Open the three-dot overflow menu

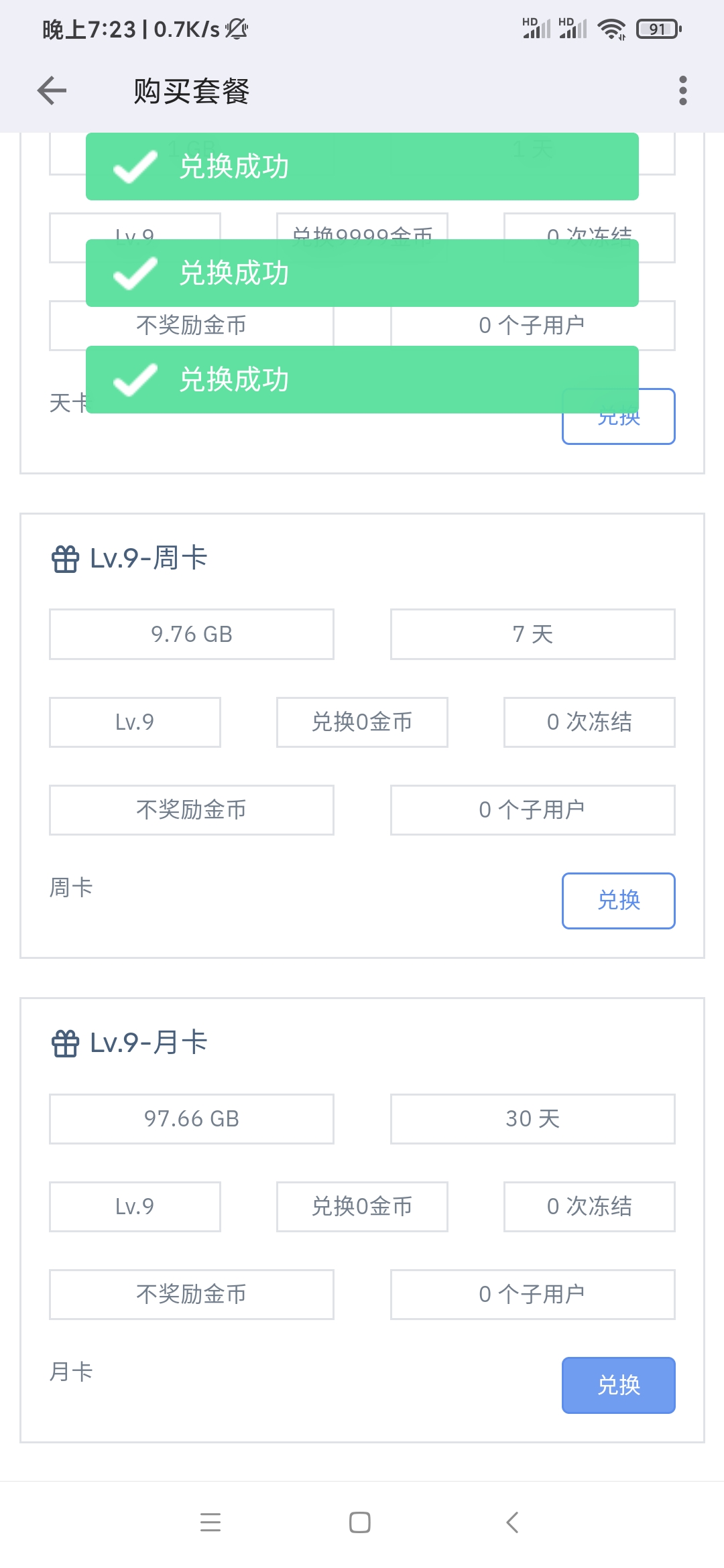pos(682,90)
